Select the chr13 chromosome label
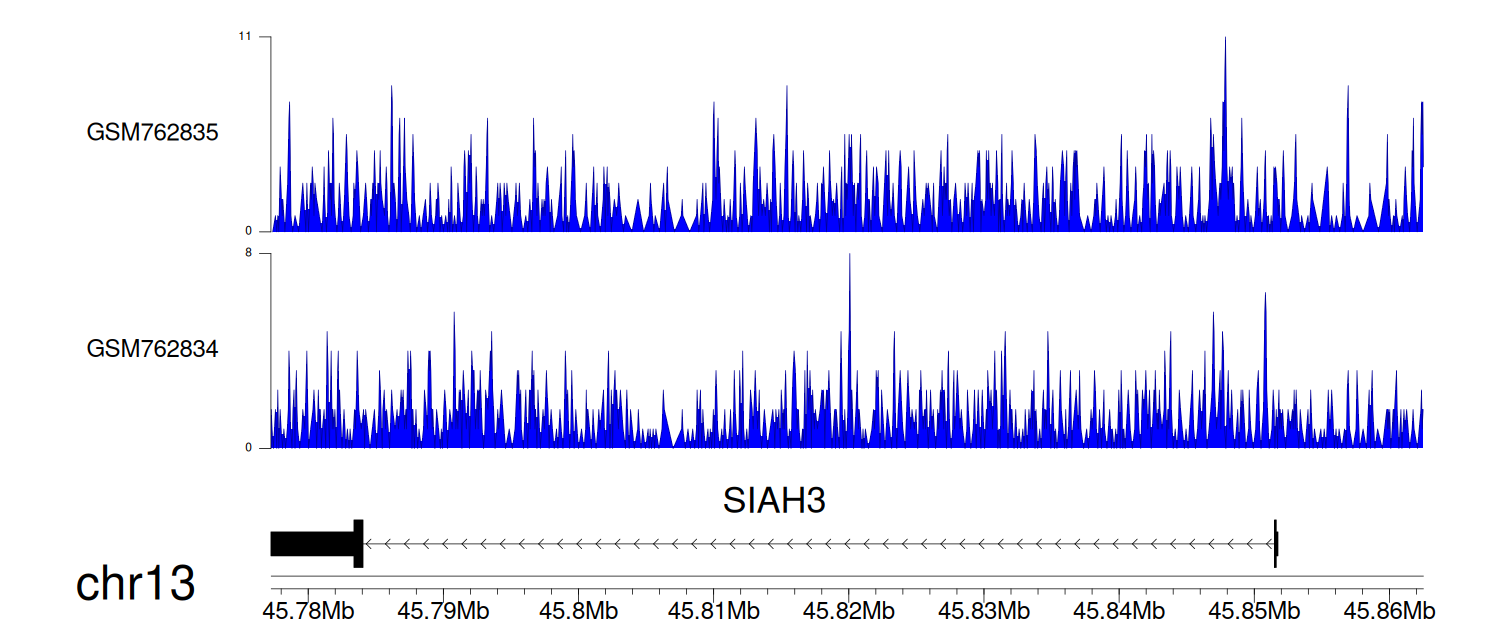Viewport: 1500px width, 640px height. click(x=135, y=584)
